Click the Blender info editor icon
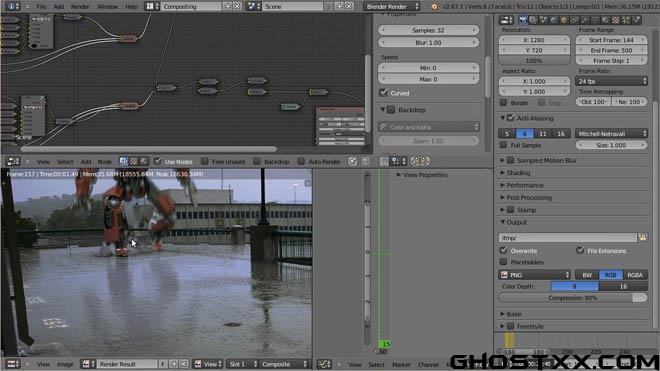Image resolution: width=660 pixels, height=371 pixels. (x=12, y=6)
